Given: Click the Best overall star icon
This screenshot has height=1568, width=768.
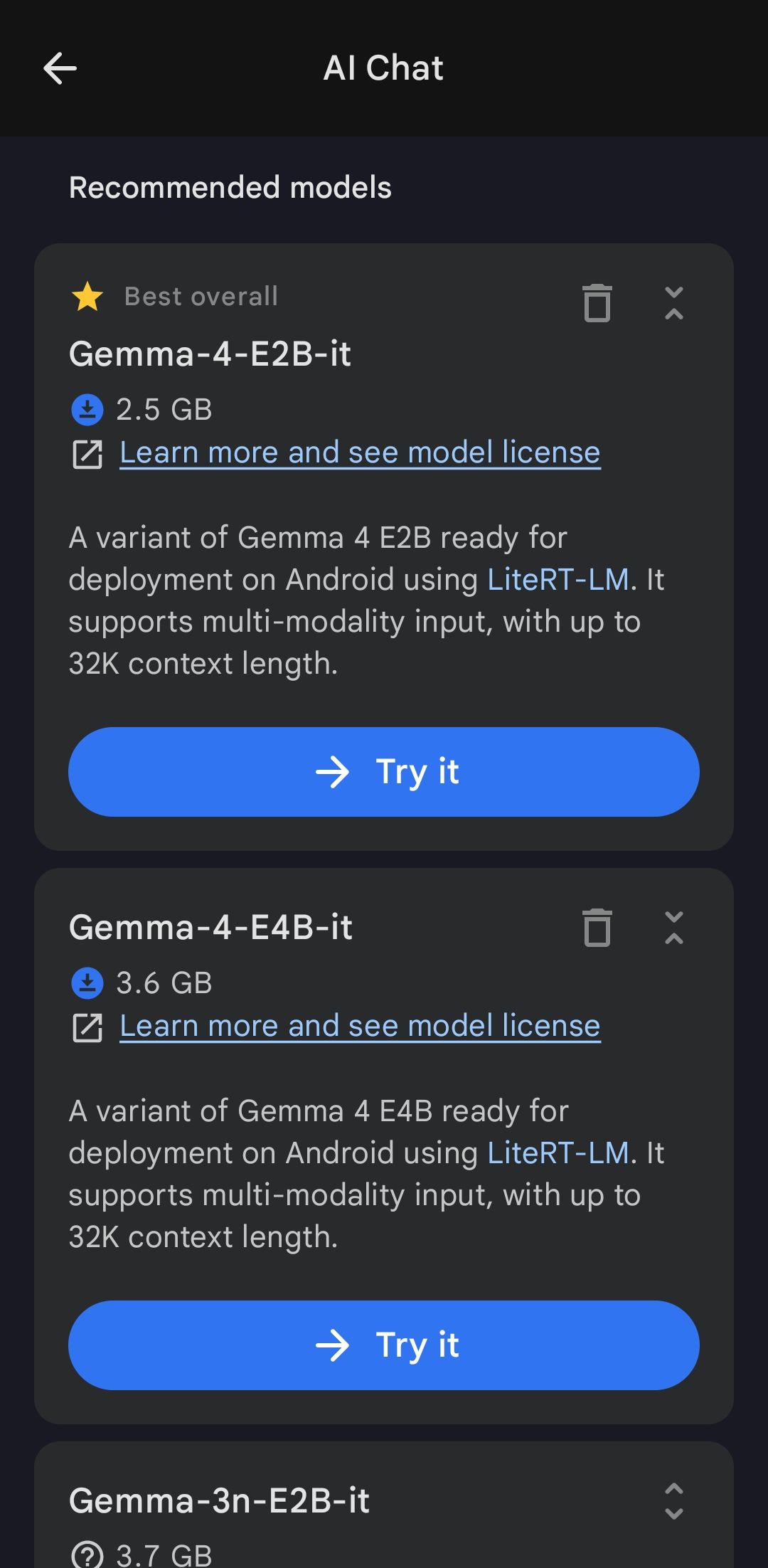Looking at the screenshot, I should (87, 297).
